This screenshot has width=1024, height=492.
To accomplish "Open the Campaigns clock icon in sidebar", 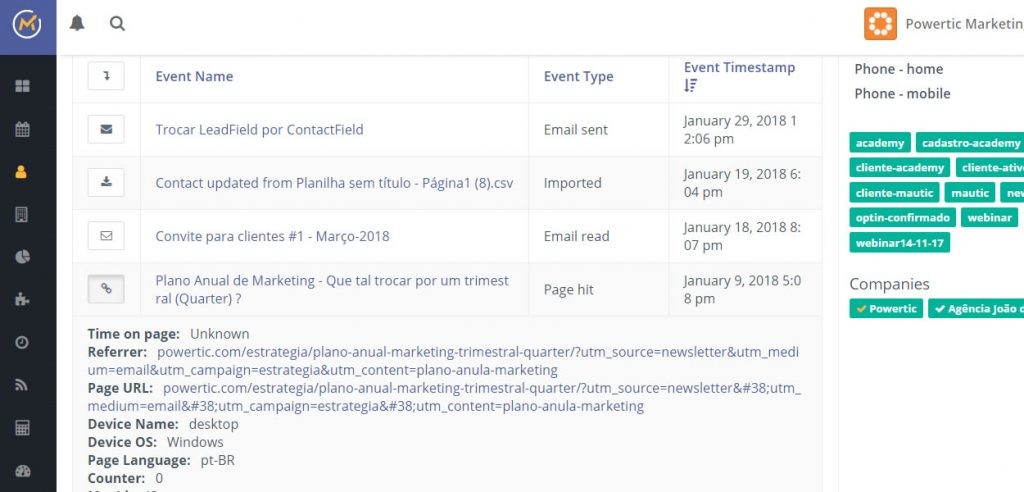I will [22, 342].
